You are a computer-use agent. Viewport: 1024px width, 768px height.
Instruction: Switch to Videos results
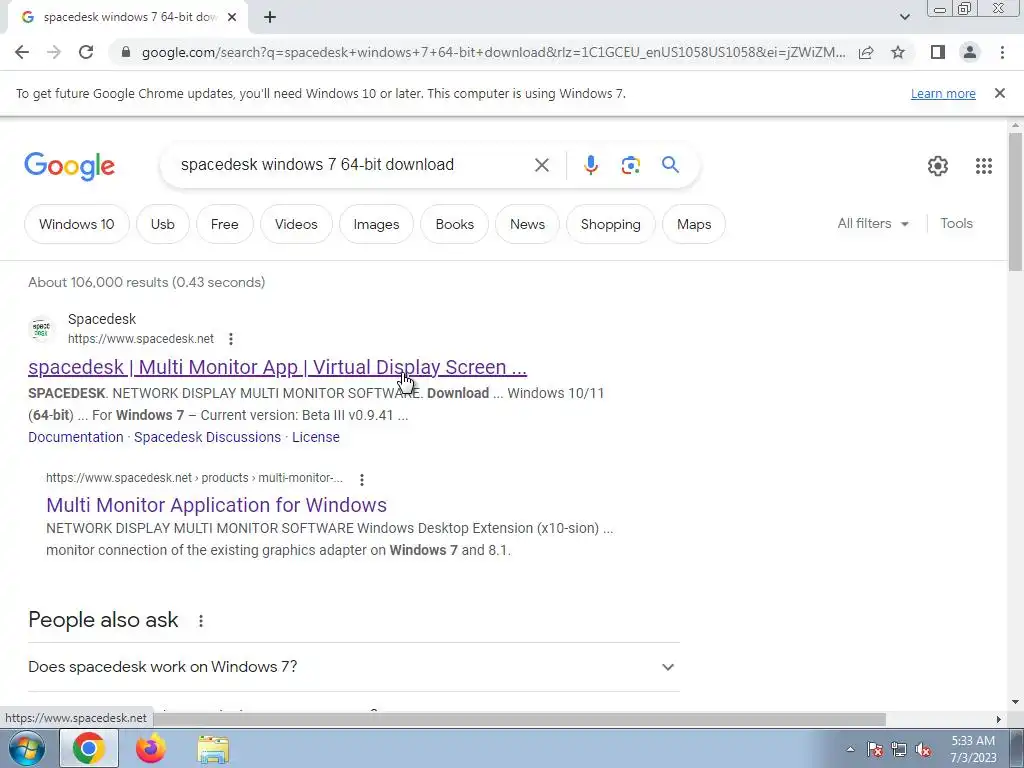(296, 224)
